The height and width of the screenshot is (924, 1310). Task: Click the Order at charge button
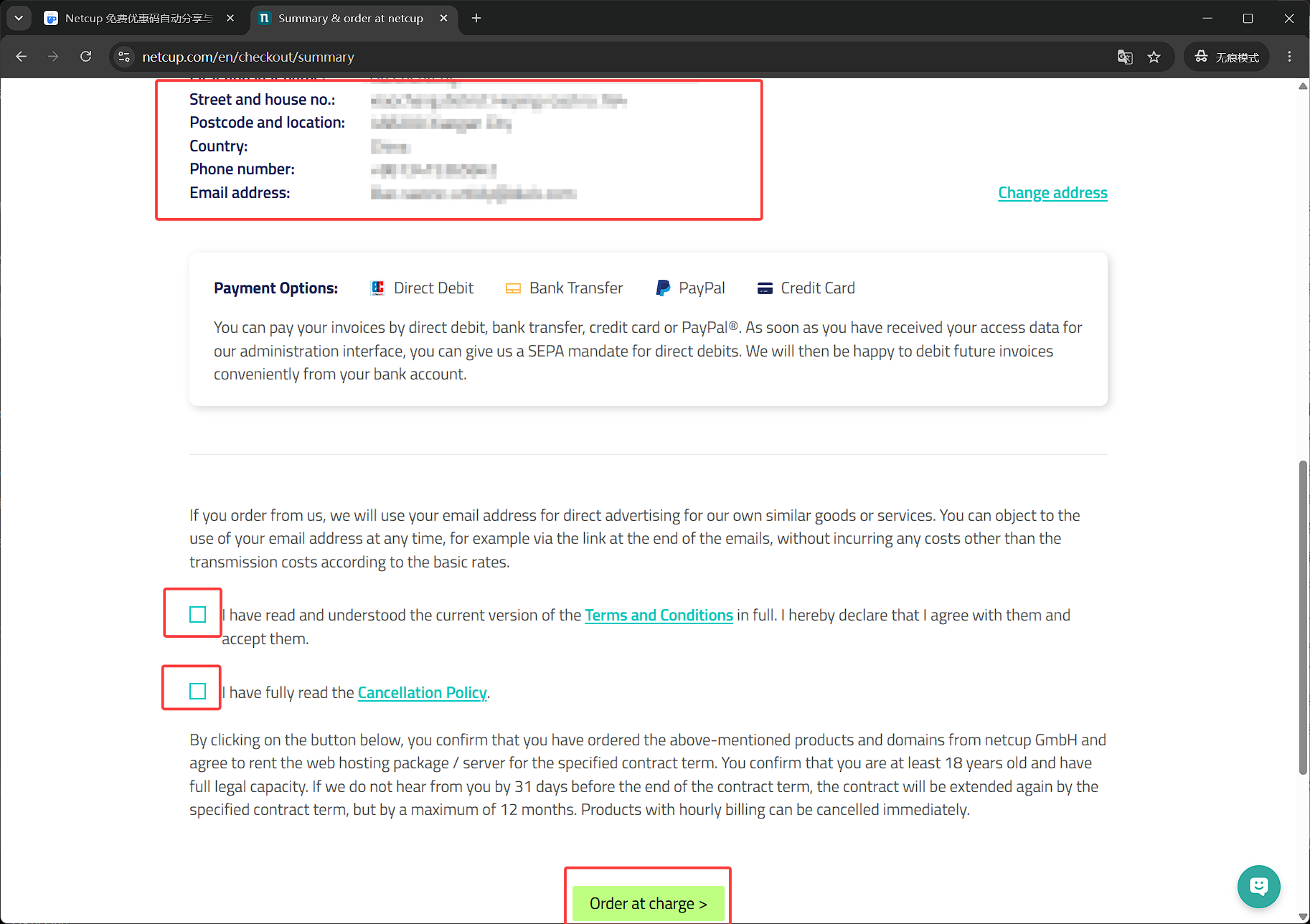tap(648, 904)
